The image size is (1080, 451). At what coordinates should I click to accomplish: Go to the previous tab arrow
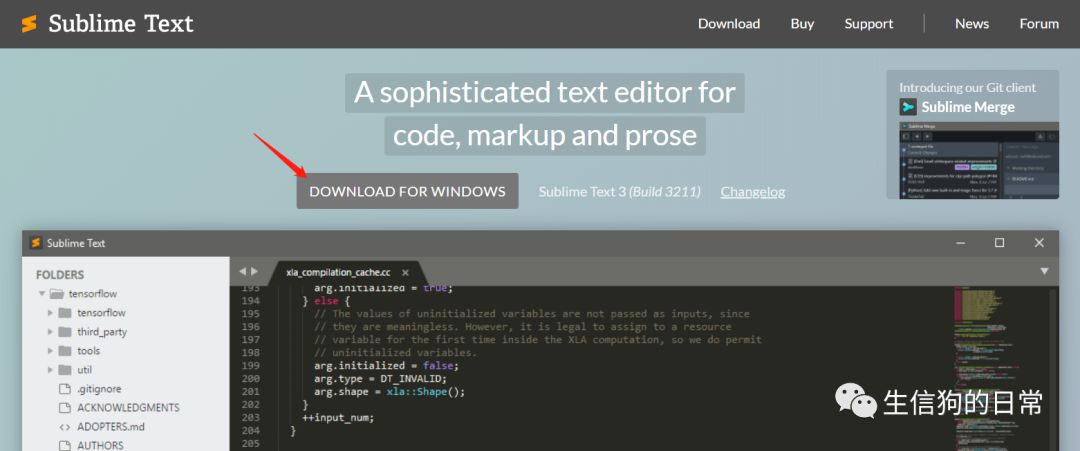click(x=242, y=272)
